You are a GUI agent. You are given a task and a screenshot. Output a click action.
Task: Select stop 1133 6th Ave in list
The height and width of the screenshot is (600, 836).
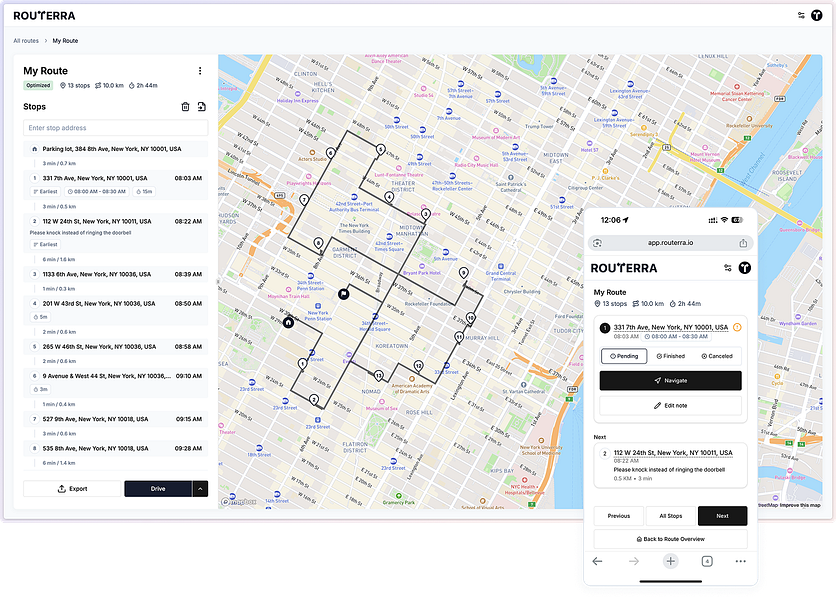click(116, 274)
